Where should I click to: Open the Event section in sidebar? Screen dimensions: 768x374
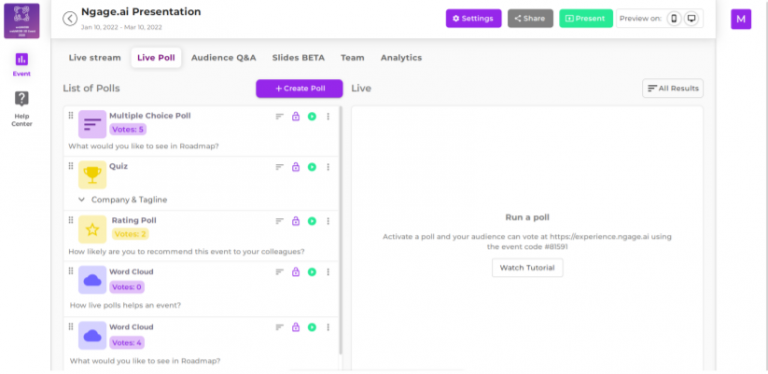[22, 65]
